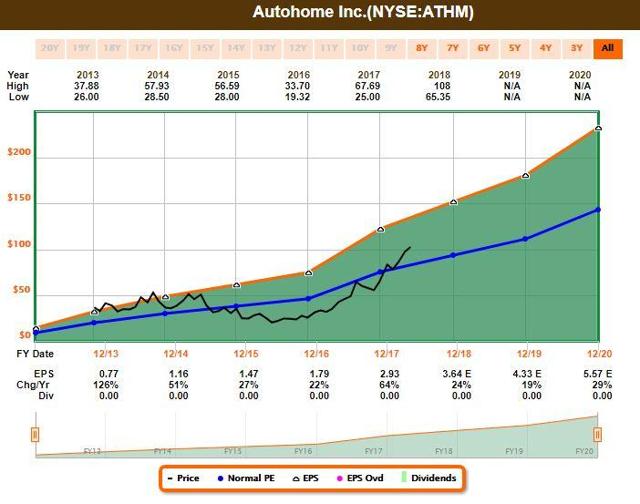Click FY19 in the overview navigator
This screenshot has width=640, height=504.
514,451
